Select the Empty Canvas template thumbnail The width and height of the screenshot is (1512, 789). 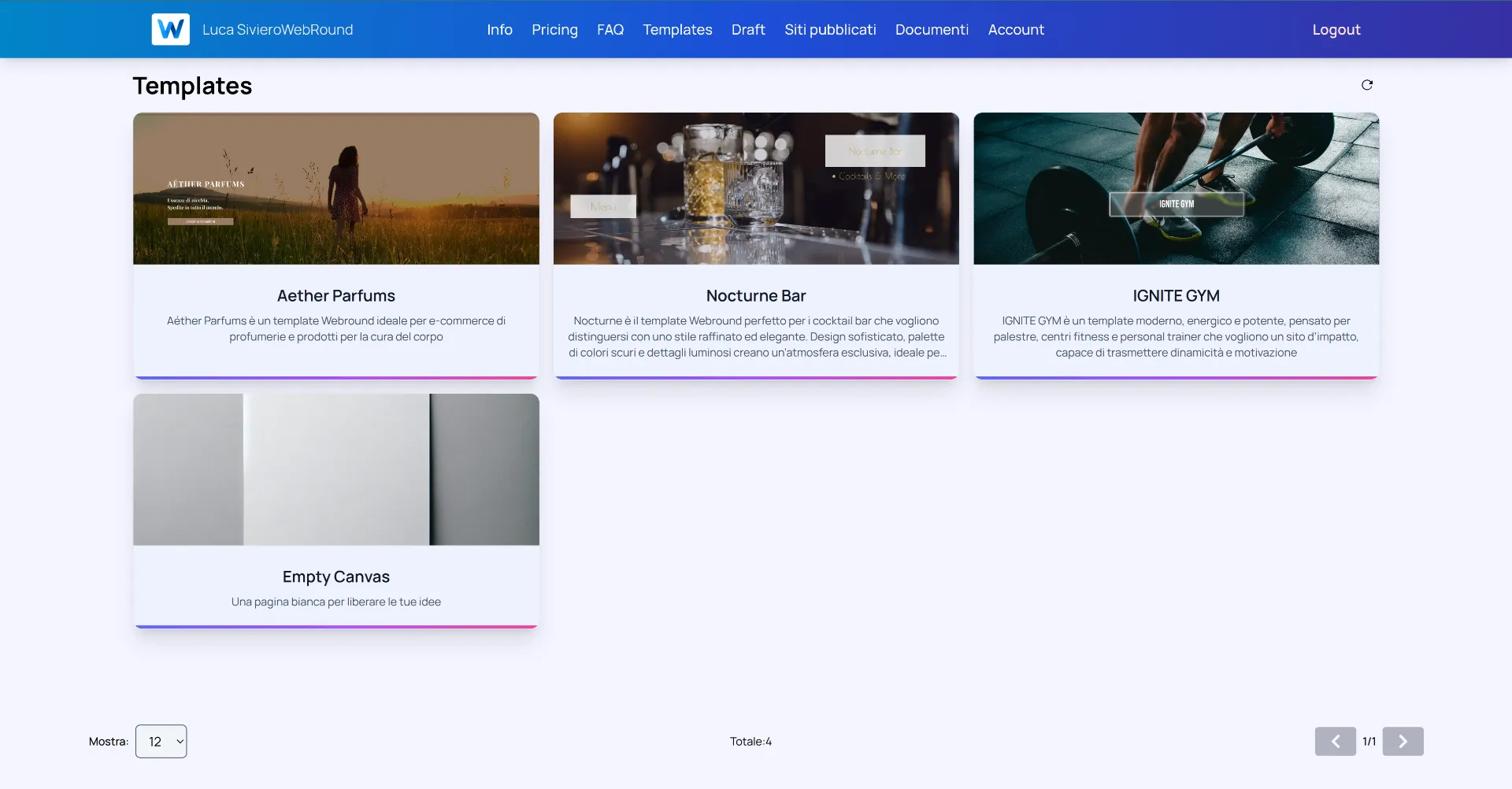[336, 469]
